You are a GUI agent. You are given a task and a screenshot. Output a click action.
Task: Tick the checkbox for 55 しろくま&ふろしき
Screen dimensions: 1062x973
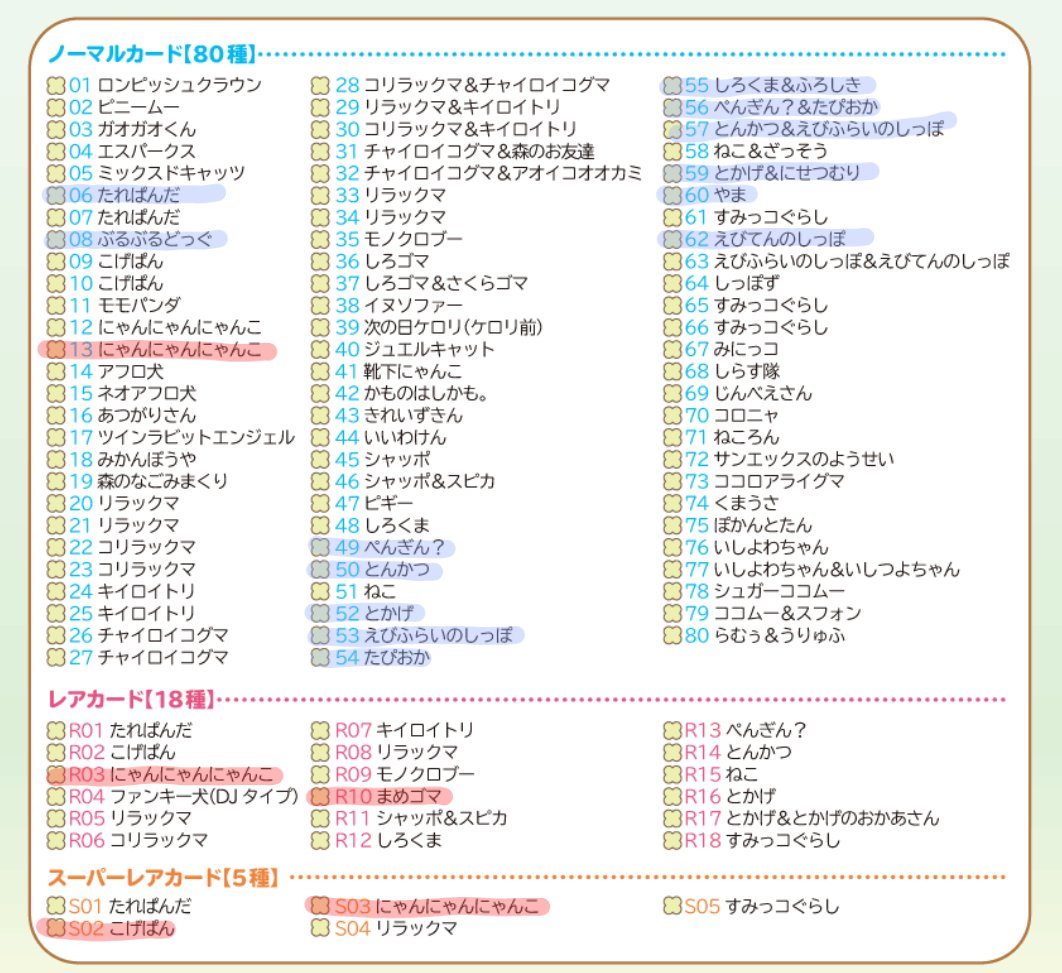point(672,85)
